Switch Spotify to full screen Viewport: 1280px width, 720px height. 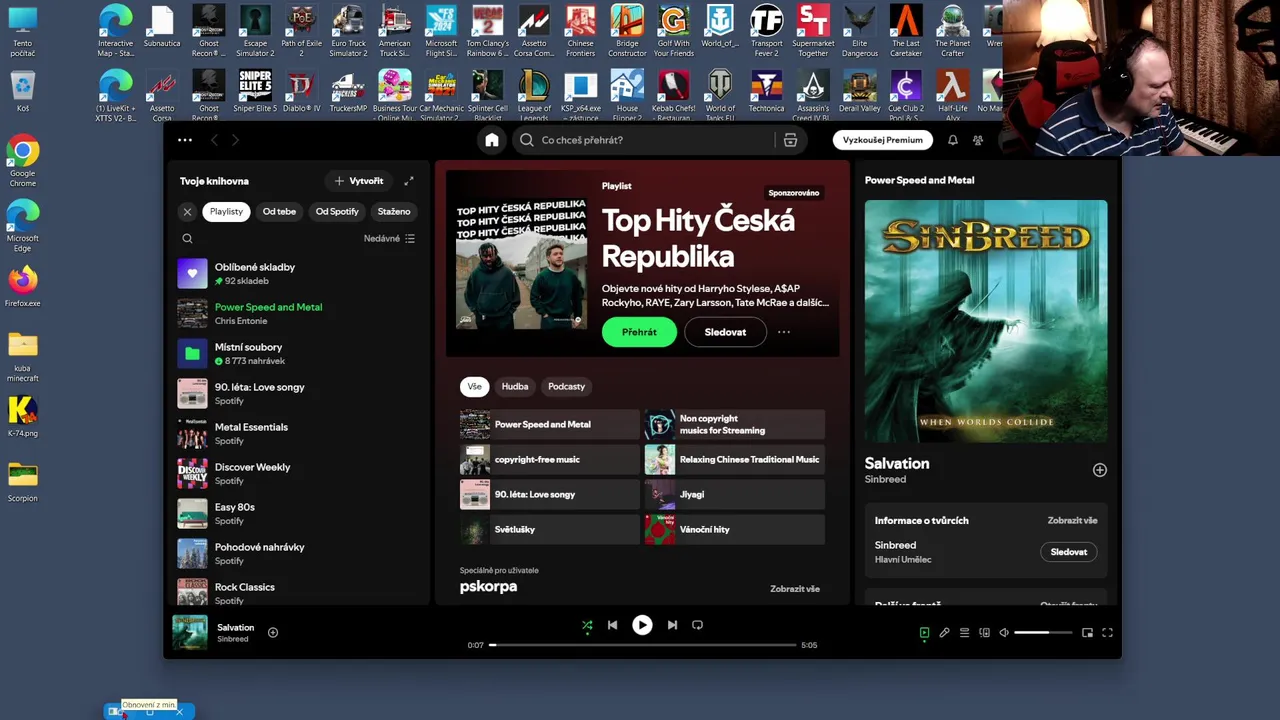click(x=1107, y=633)
